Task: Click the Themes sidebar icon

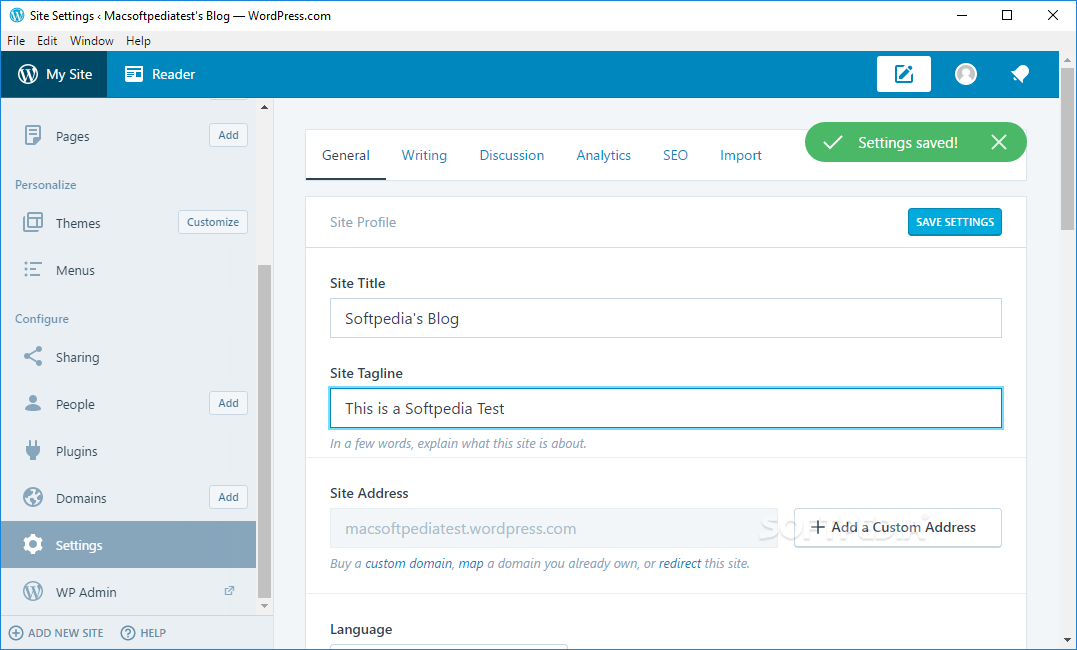Action: 32,223
